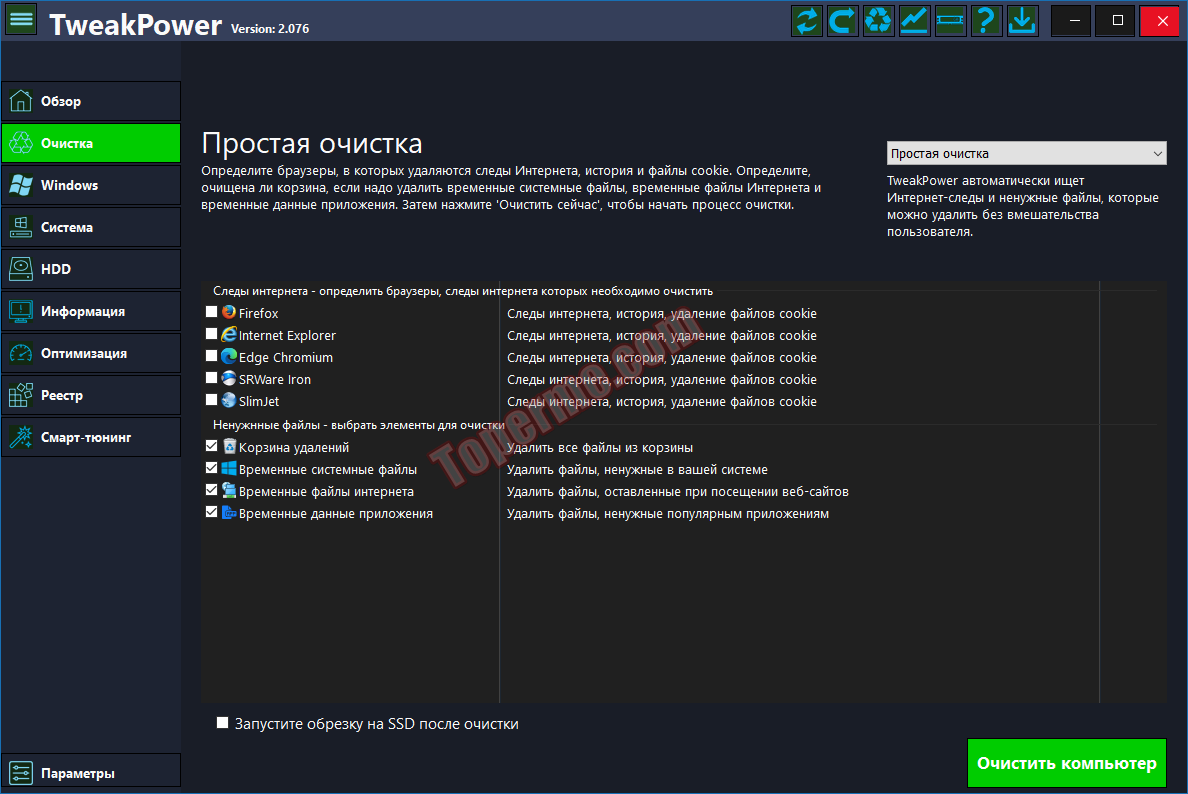Select the Internet Explorer row label

(x=287, y=335)
